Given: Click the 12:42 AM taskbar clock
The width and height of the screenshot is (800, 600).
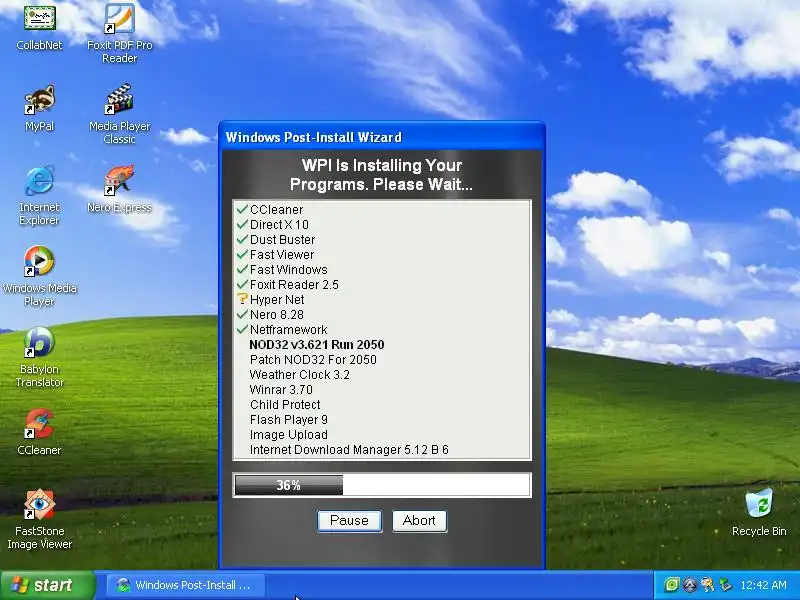Looking at the screenshot, I should coord(763,585).
